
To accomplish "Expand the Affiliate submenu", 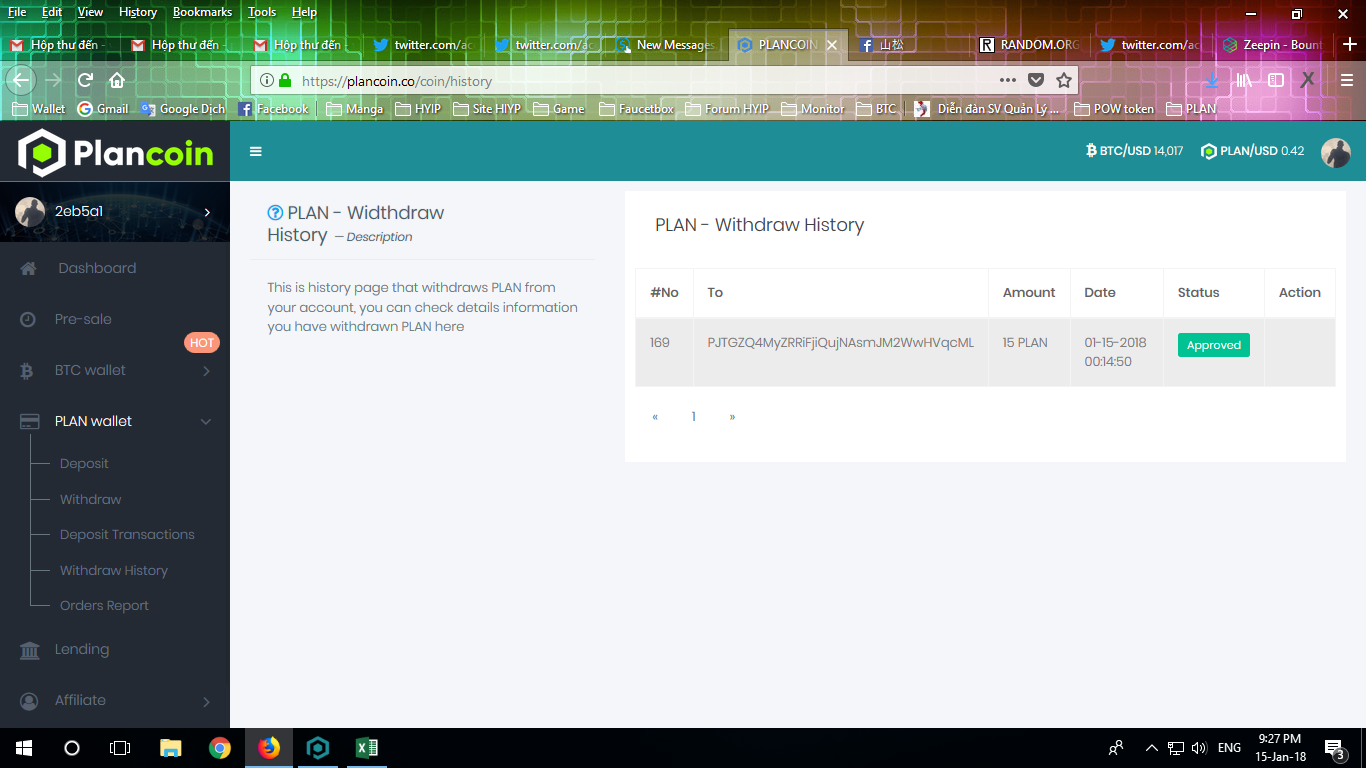I will (x=115, y=700).
